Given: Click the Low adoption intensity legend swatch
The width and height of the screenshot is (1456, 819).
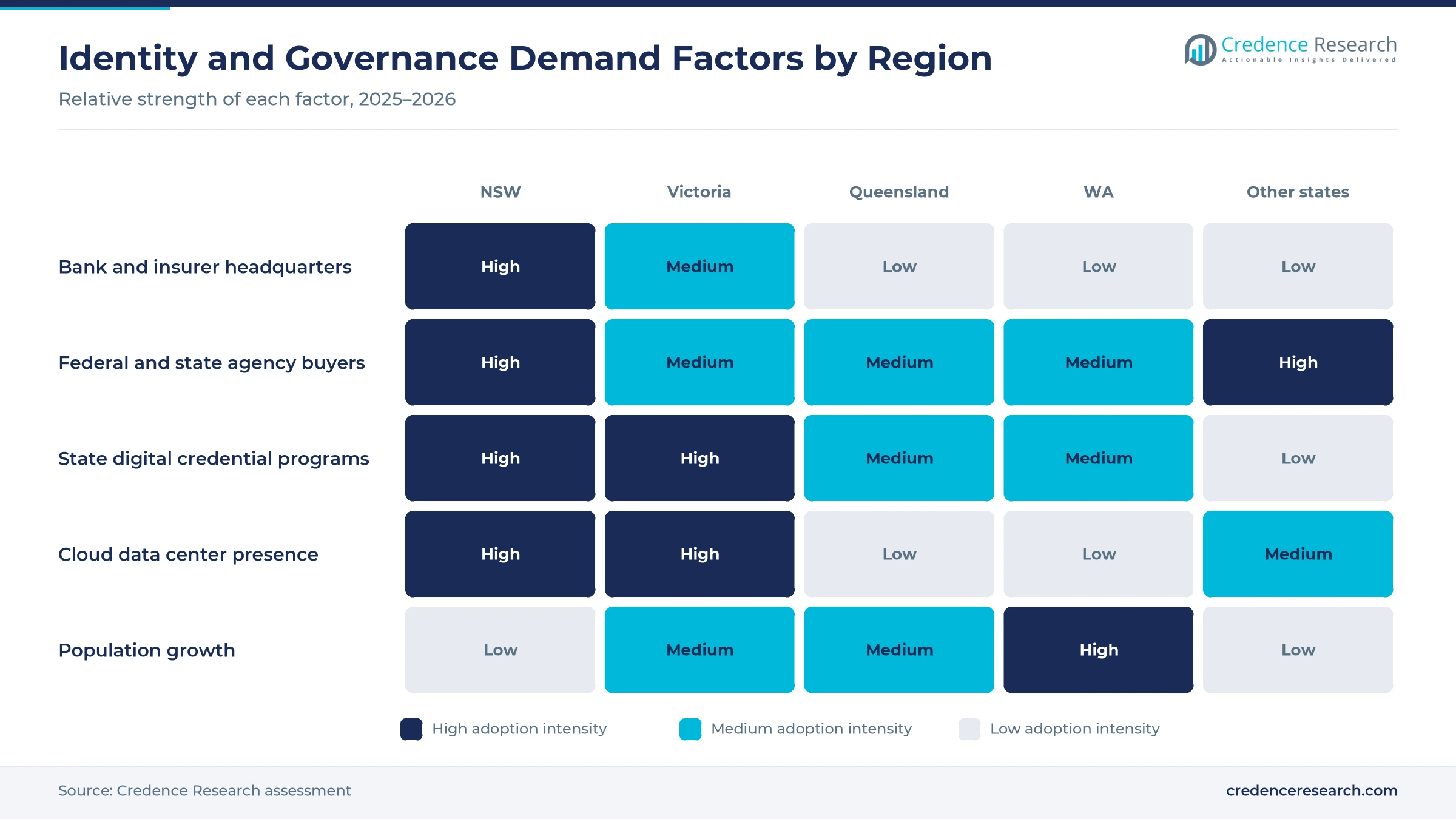Looking at the screenshot, I should point(969,729).
